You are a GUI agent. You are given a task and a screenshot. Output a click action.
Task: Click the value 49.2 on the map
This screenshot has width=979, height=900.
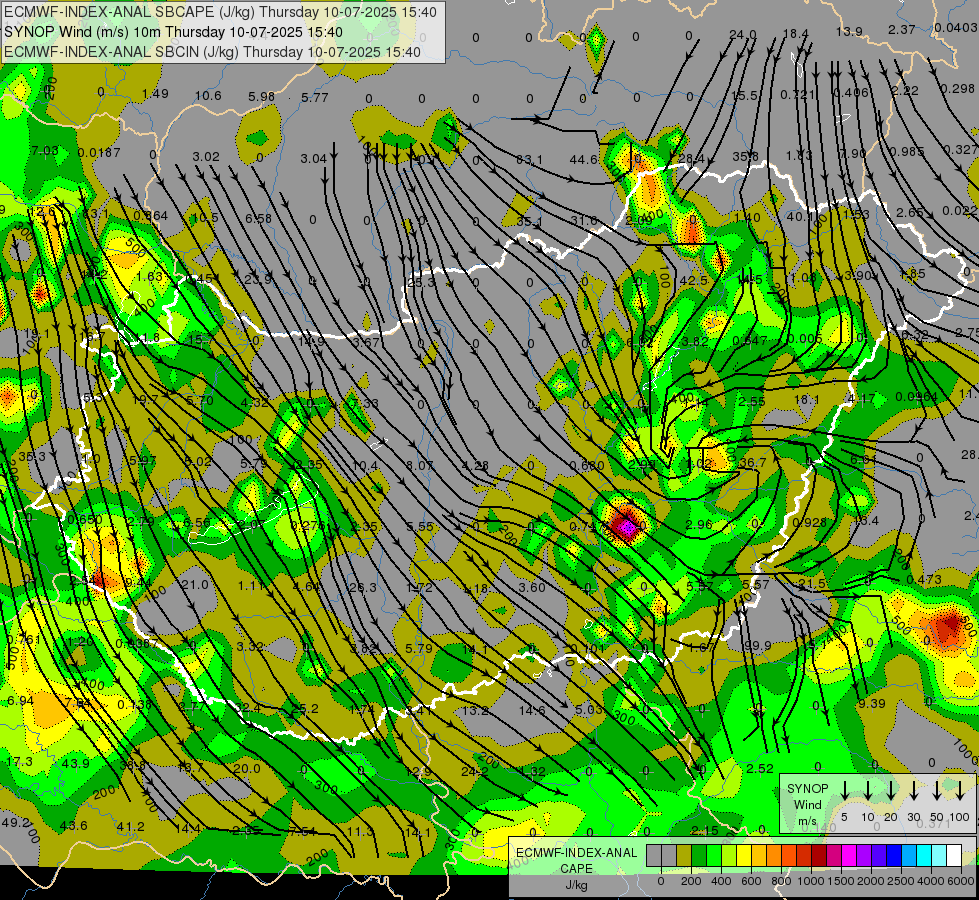point(16,823)
